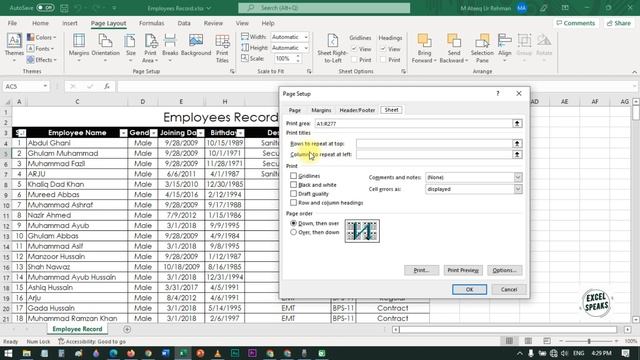This screenshot has width=640, height=360.
Task: Open the Breaks icon
Action: pyautogui.click(x=170, y=41)
